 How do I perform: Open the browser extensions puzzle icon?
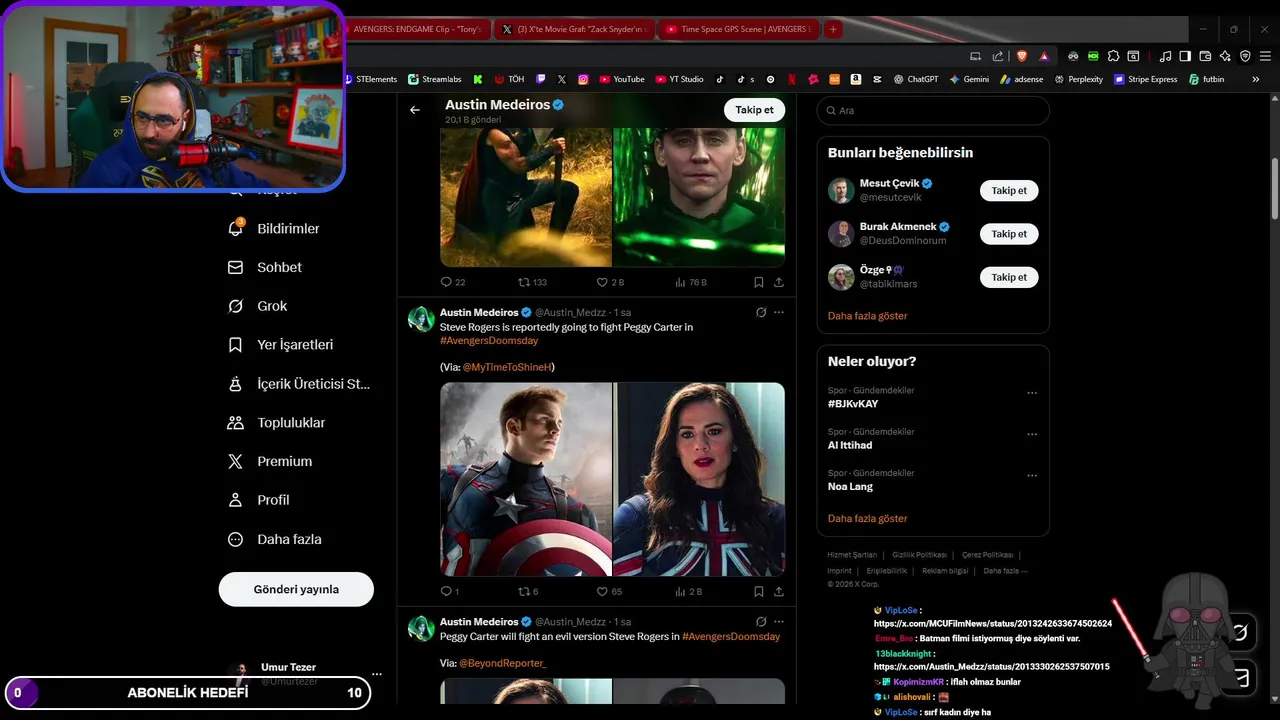pyautogui.click(x=1113, y=56)
